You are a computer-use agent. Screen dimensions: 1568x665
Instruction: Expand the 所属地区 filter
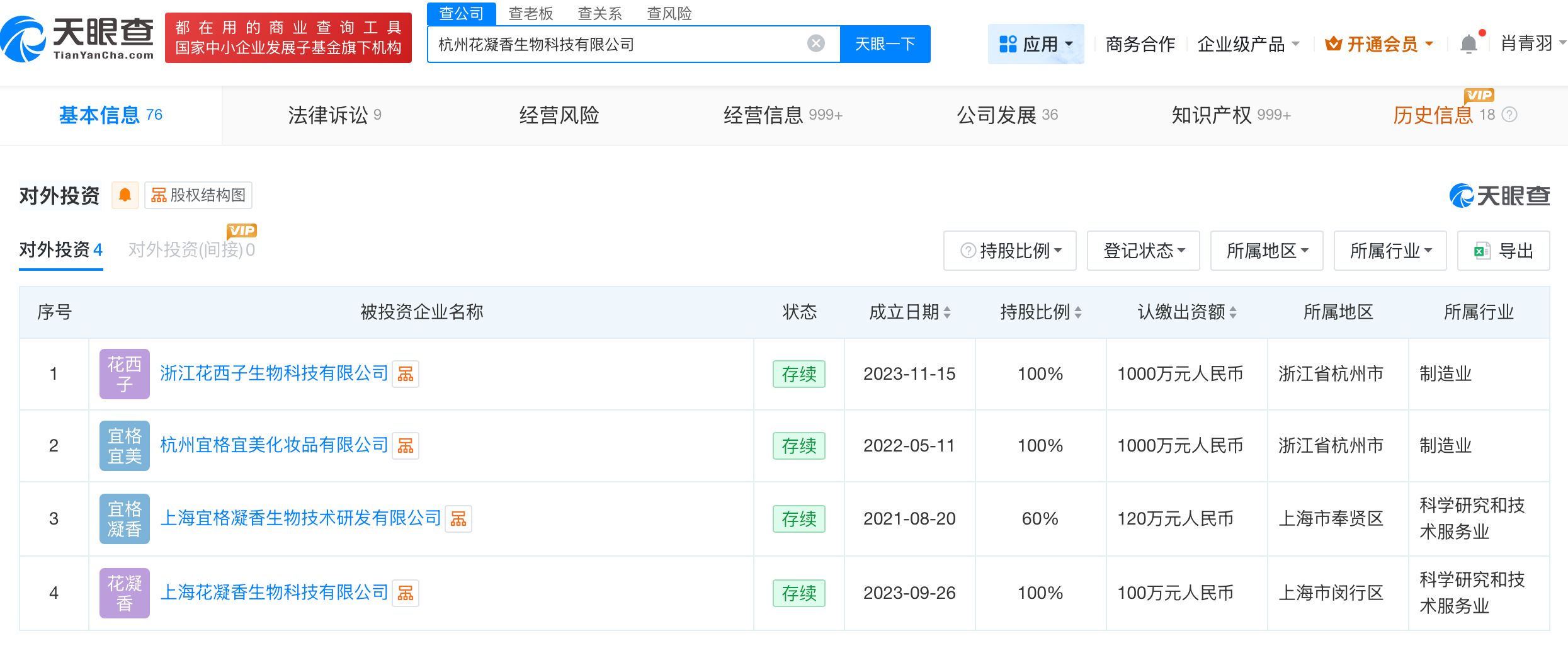coord(1266,250)
